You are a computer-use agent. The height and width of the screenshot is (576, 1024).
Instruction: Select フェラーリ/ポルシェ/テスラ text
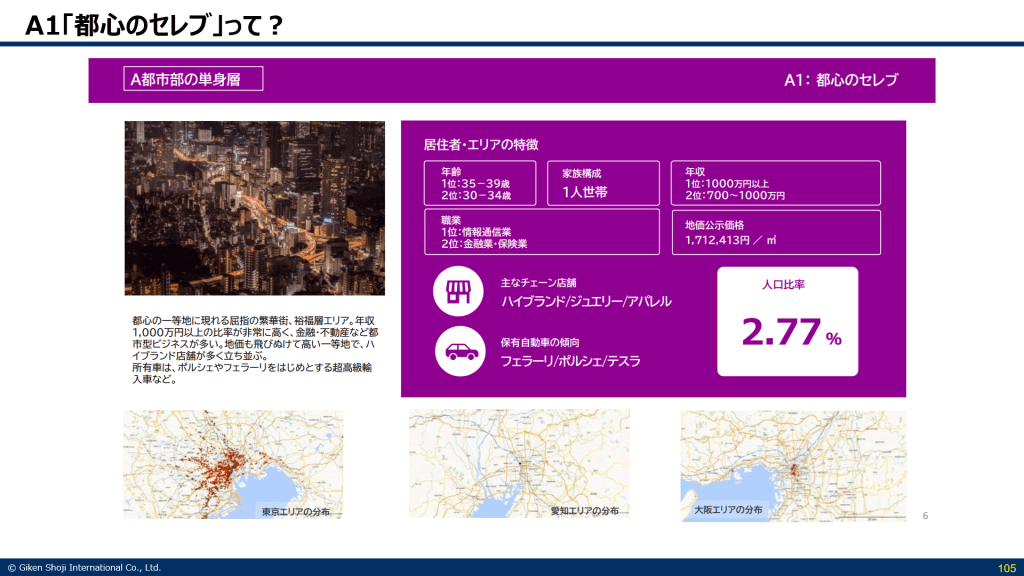pos(571,361)
